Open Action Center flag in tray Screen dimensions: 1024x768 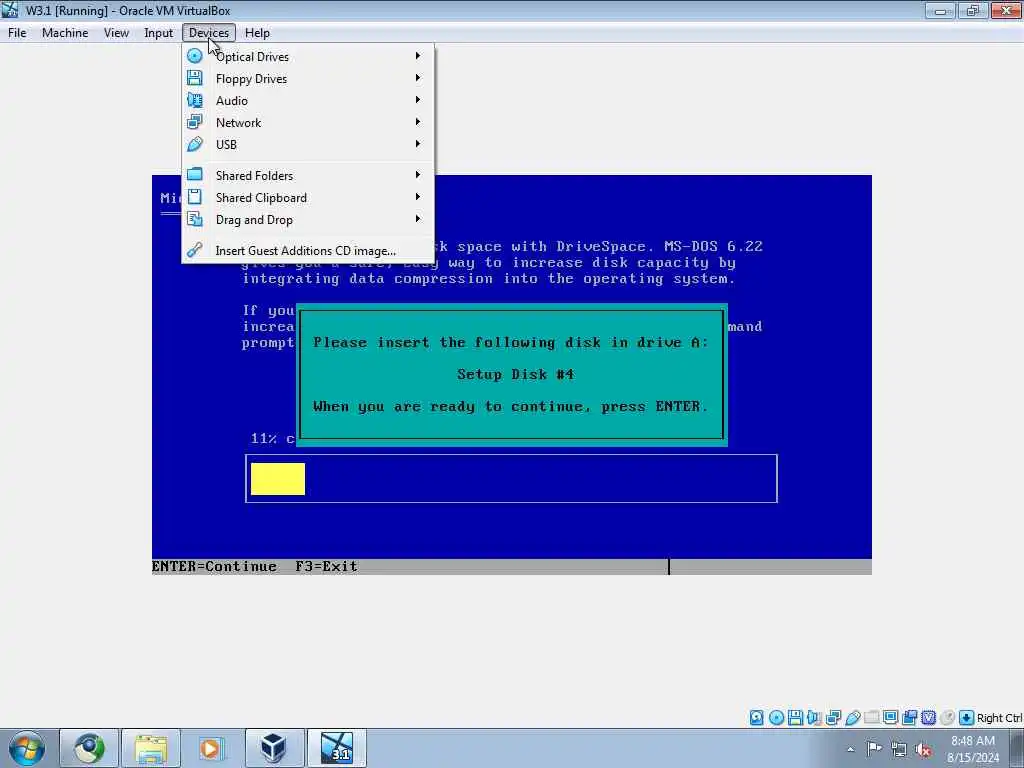pyautogui.click(x=874, y=749)
